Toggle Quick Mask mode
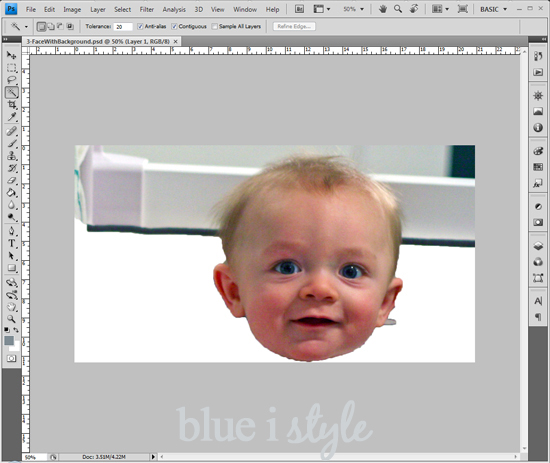Viewport: 550px width, 463px height. pyautogui.click(x=12, y=358)
